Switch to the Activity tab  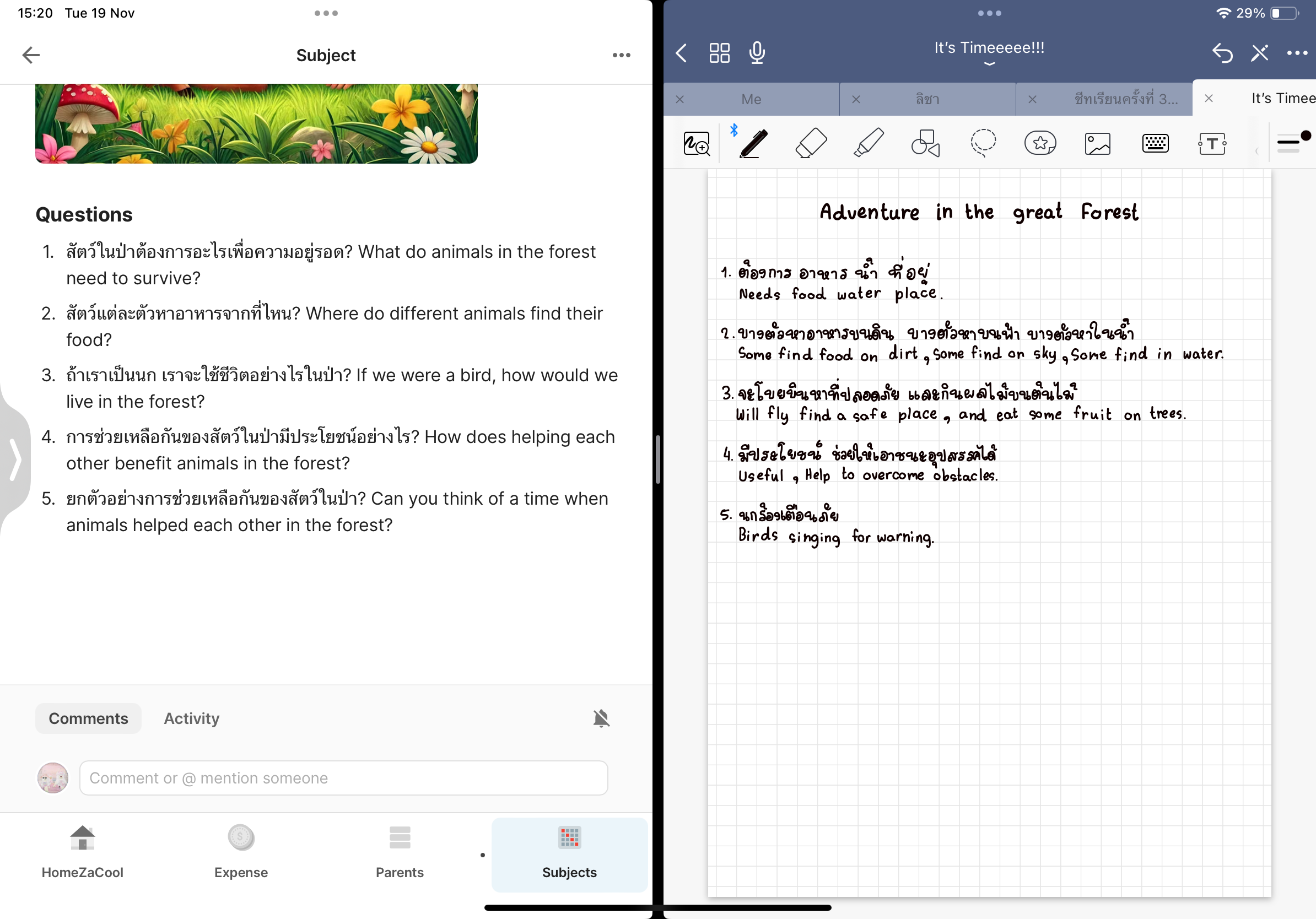(x=191, y=718)
